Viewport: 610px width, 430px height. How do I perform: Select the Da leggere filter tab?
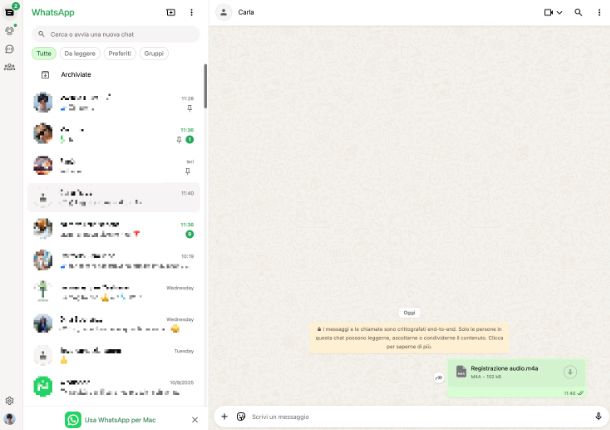(x=80, y=53)
